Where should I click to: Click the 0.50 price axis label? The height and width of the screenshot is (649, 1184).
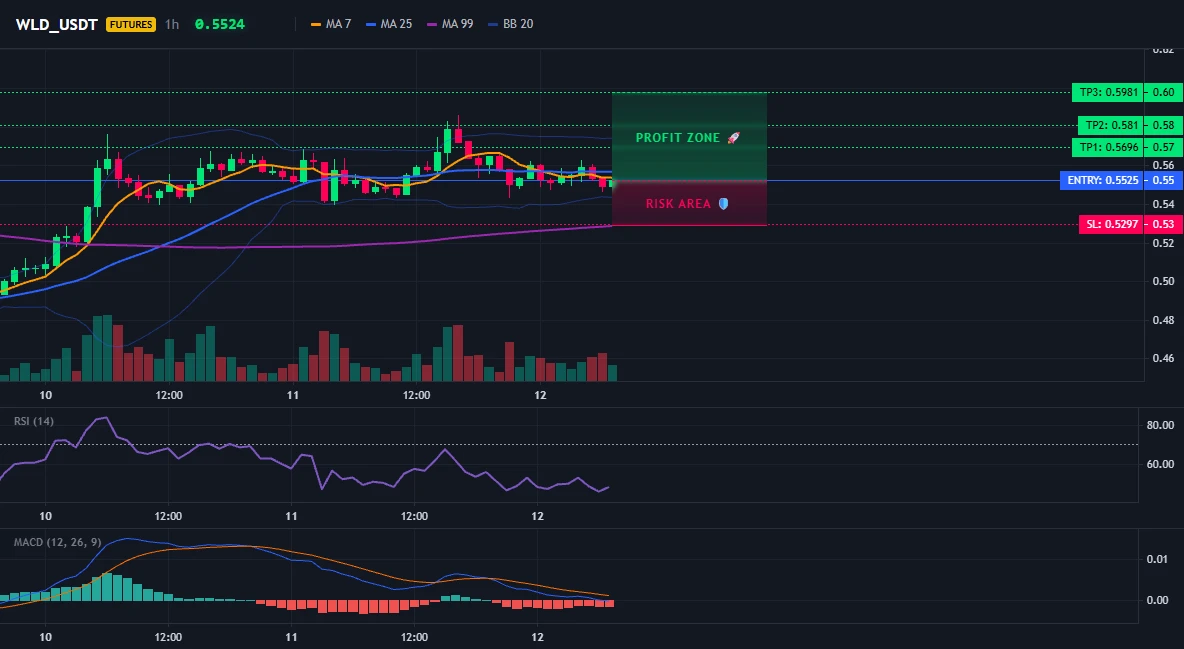click(1164, 281)
